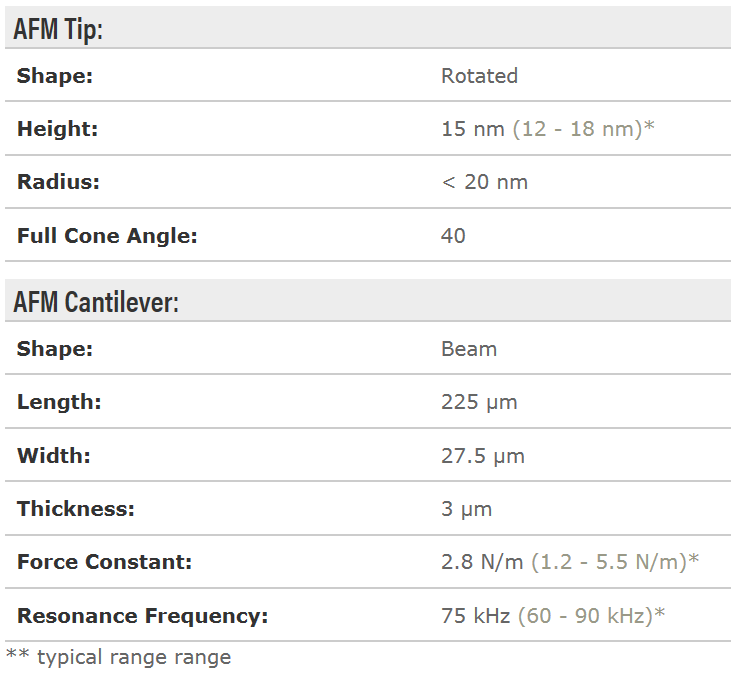Click the AFM Tip section header
The height and width of the screenshot is (675, 731).
tap(58, 28)
